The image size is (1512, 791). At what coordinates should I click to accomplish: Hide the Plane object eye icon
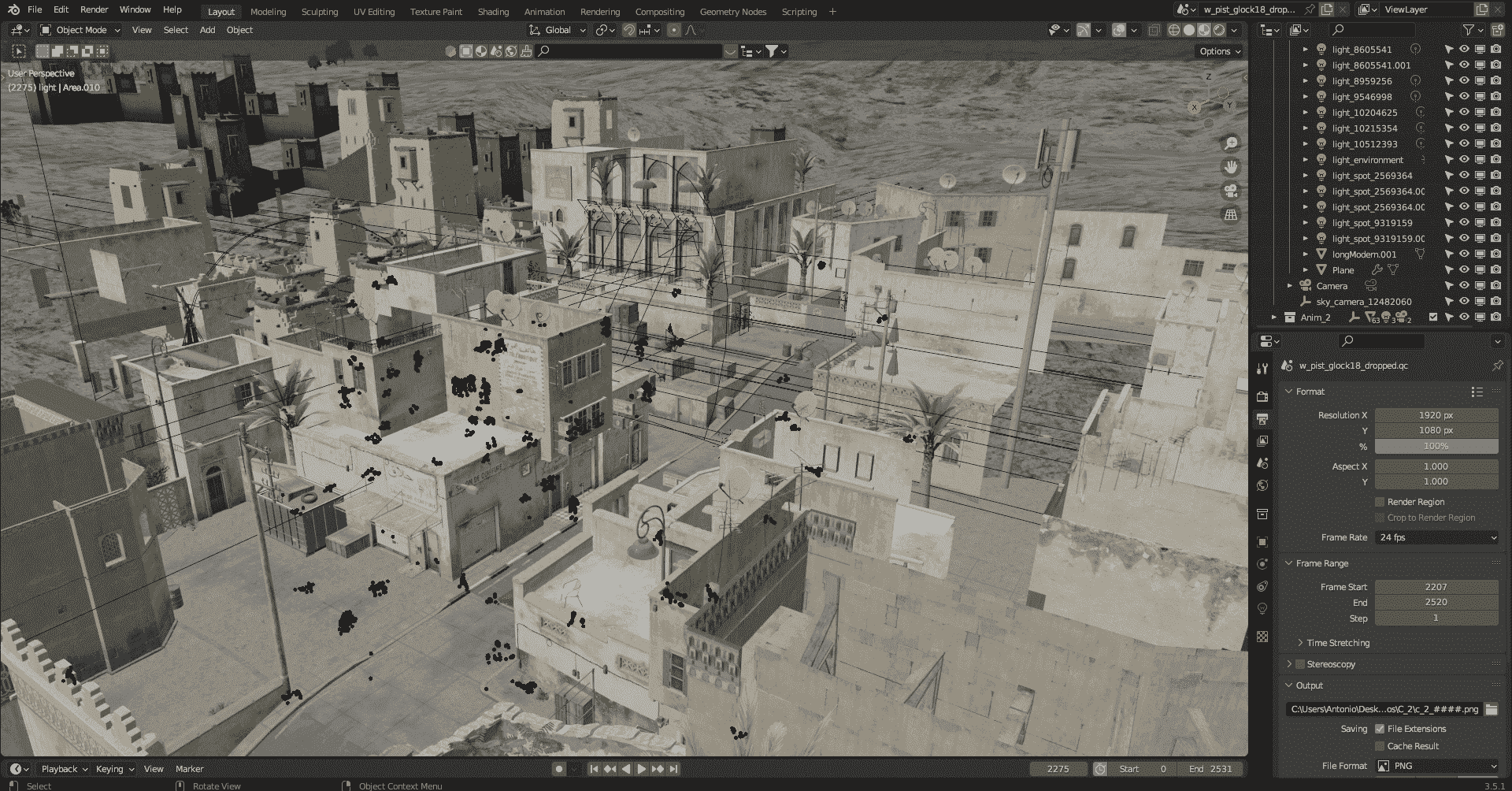tap(1464, 269)
